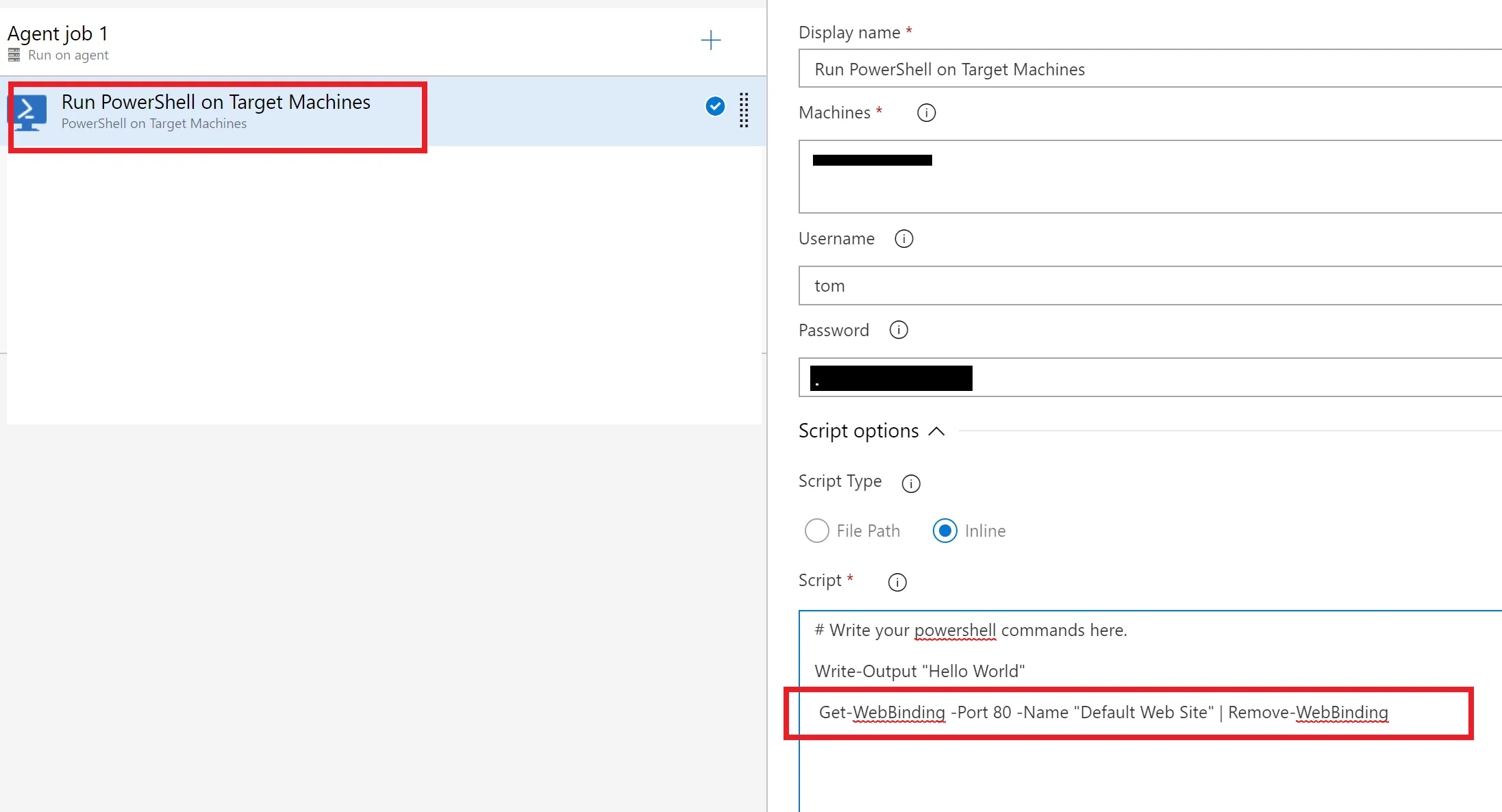Click the info icon next to Script Type
Viewport: 1502px width, 812px height.
910,483
